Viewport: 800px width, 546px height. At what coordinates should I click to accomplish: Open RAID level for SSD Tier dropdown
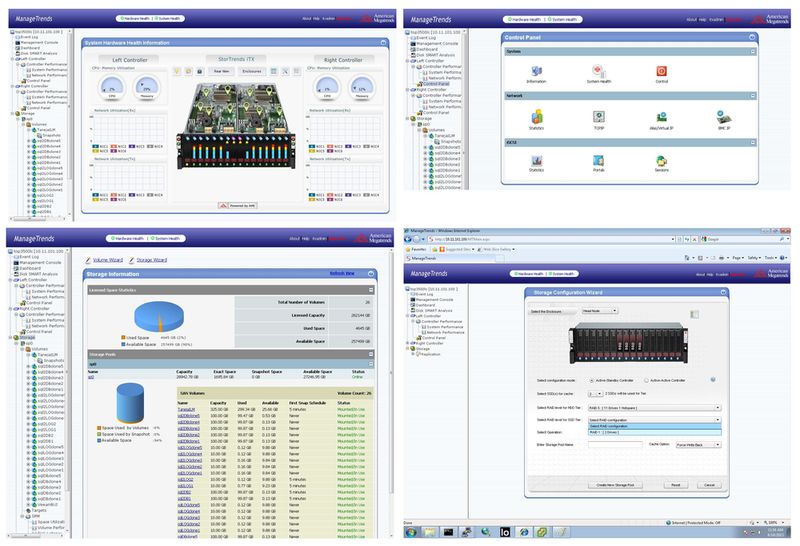(654, 420)
